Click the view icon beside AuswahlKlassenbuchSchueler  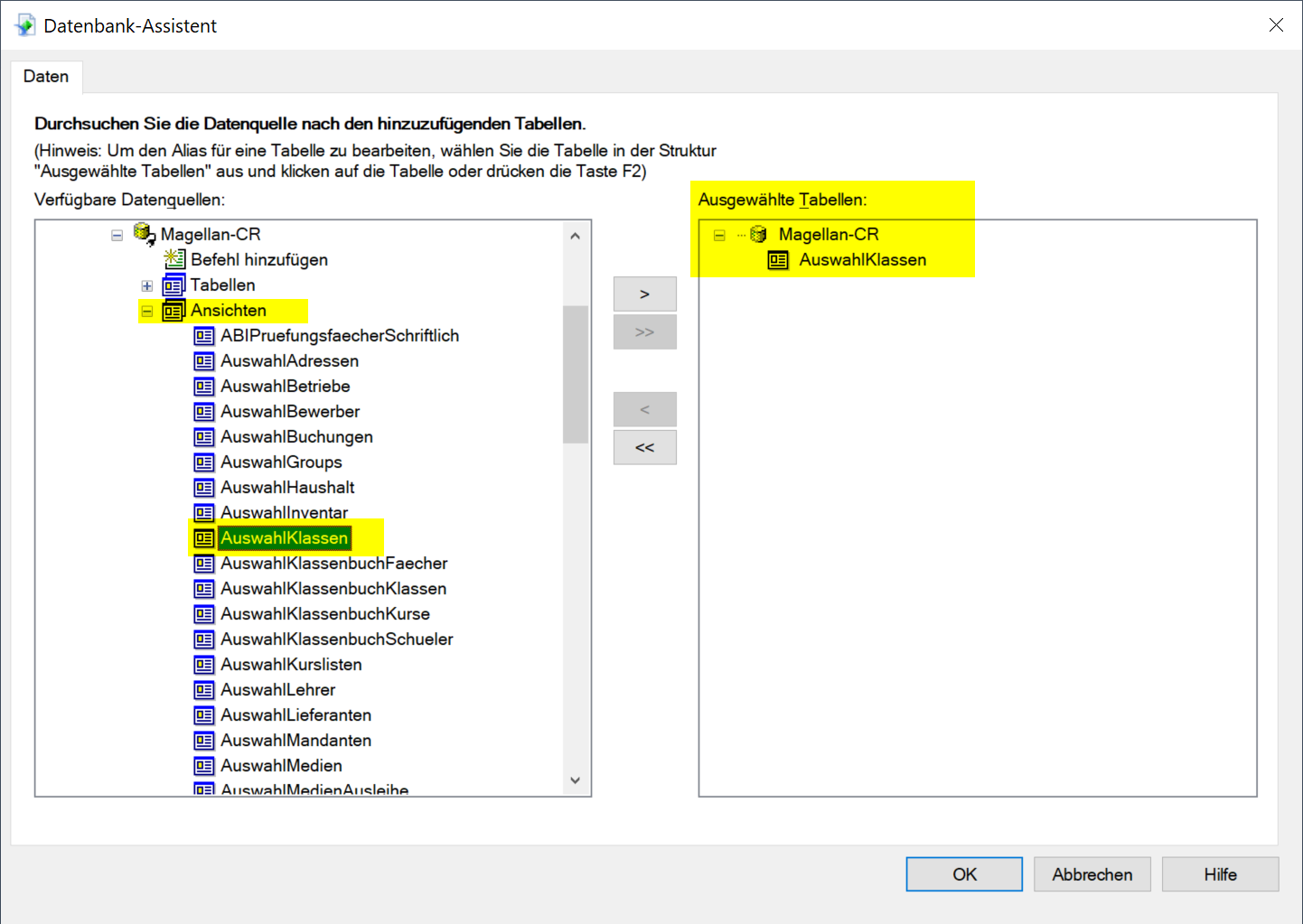click(x=204, y=639)
